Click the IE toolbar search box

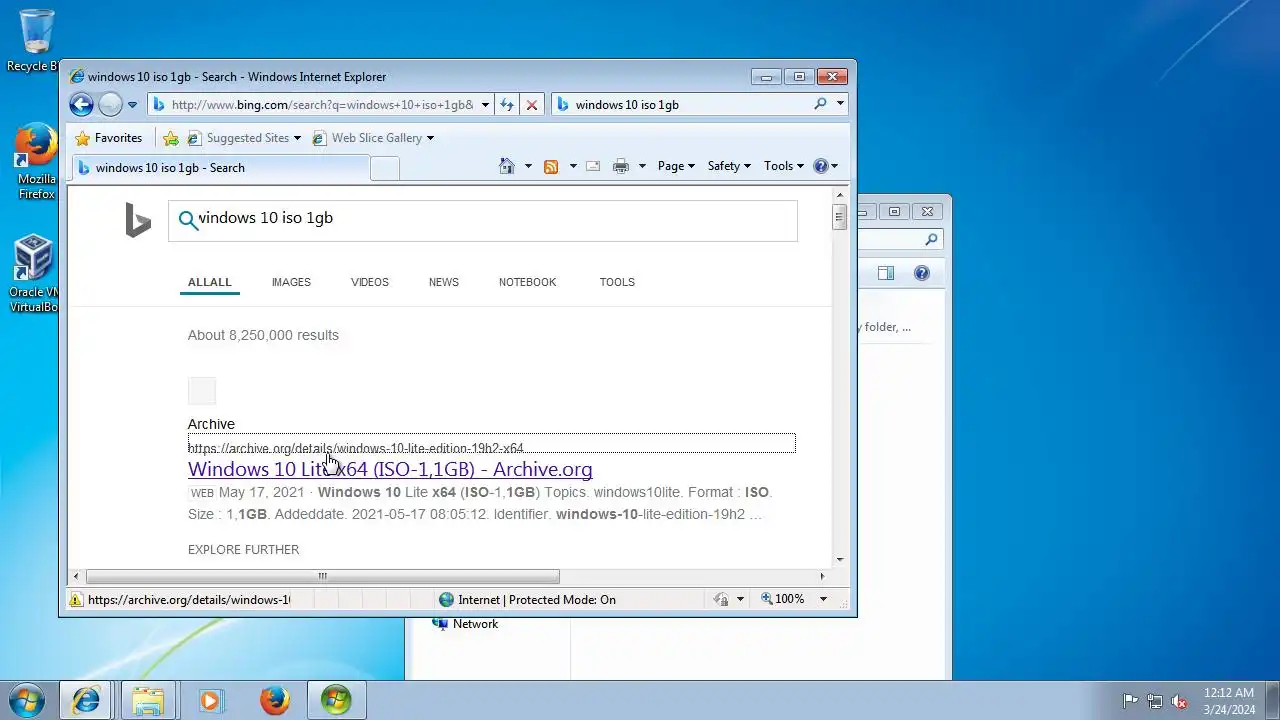(680, 104)
